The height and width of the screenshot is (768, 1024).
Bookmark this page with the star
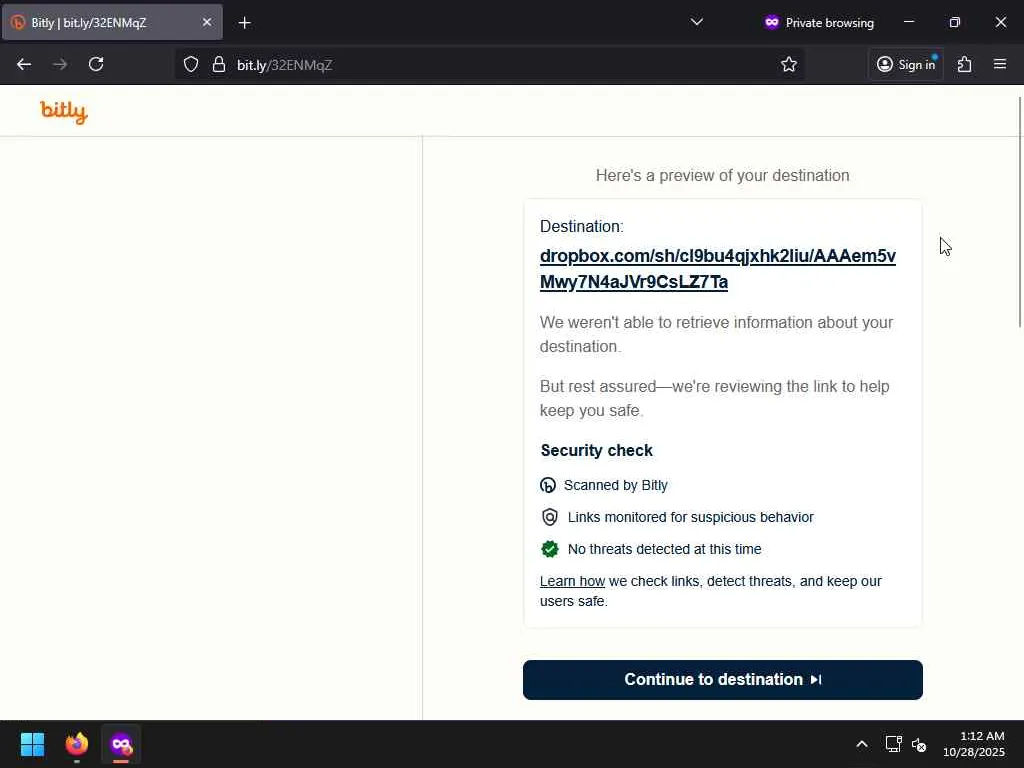pyautogui.click(x=789, y=64)
